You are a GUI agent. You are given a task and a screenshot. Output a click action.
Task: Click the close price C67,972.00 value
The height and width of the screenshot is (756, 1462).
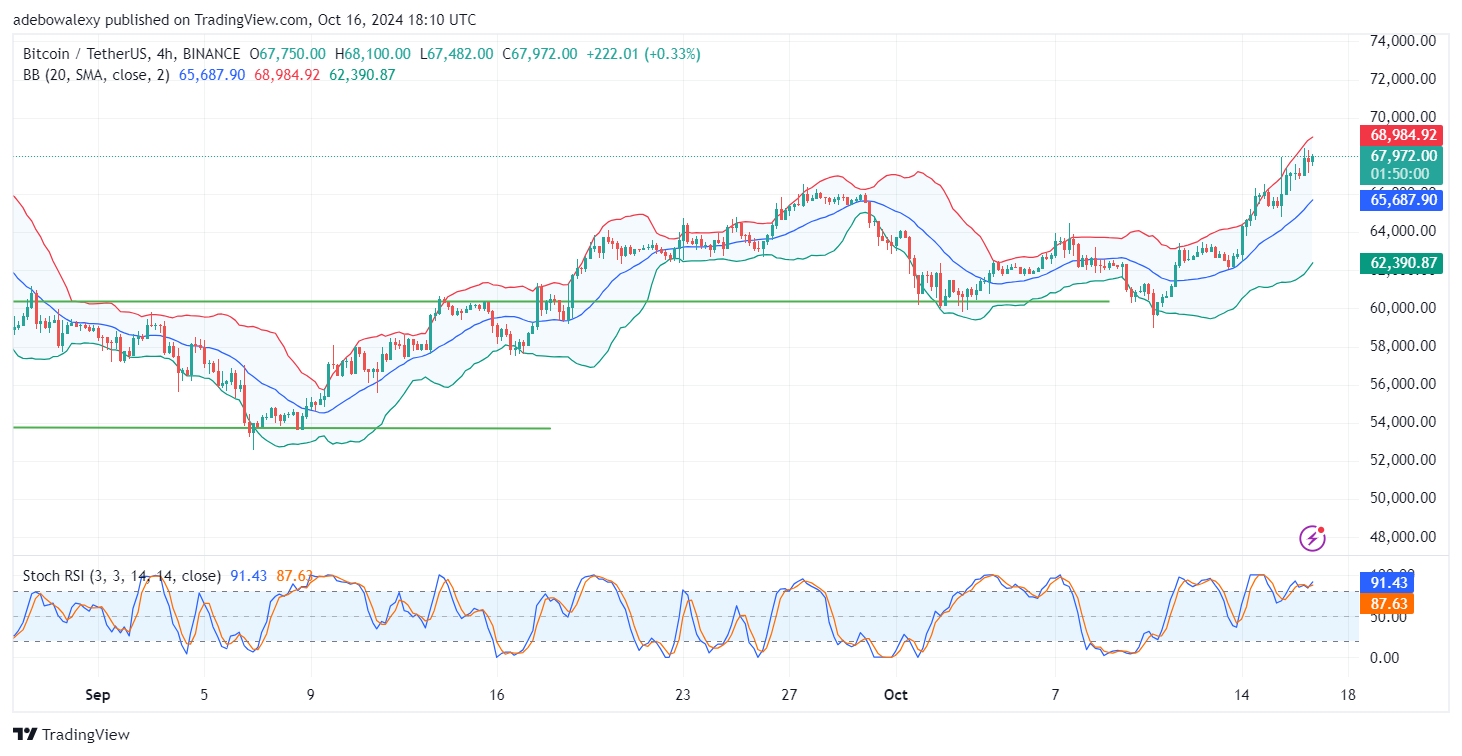coord(540,54)
